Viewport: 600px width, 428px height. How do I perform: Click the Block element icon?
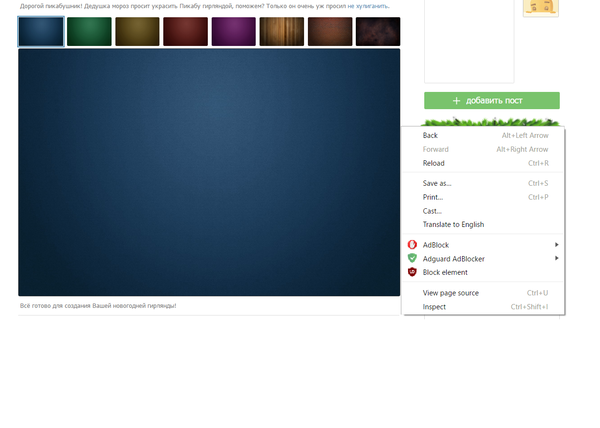pyautogui.click(x=412, y=272)
